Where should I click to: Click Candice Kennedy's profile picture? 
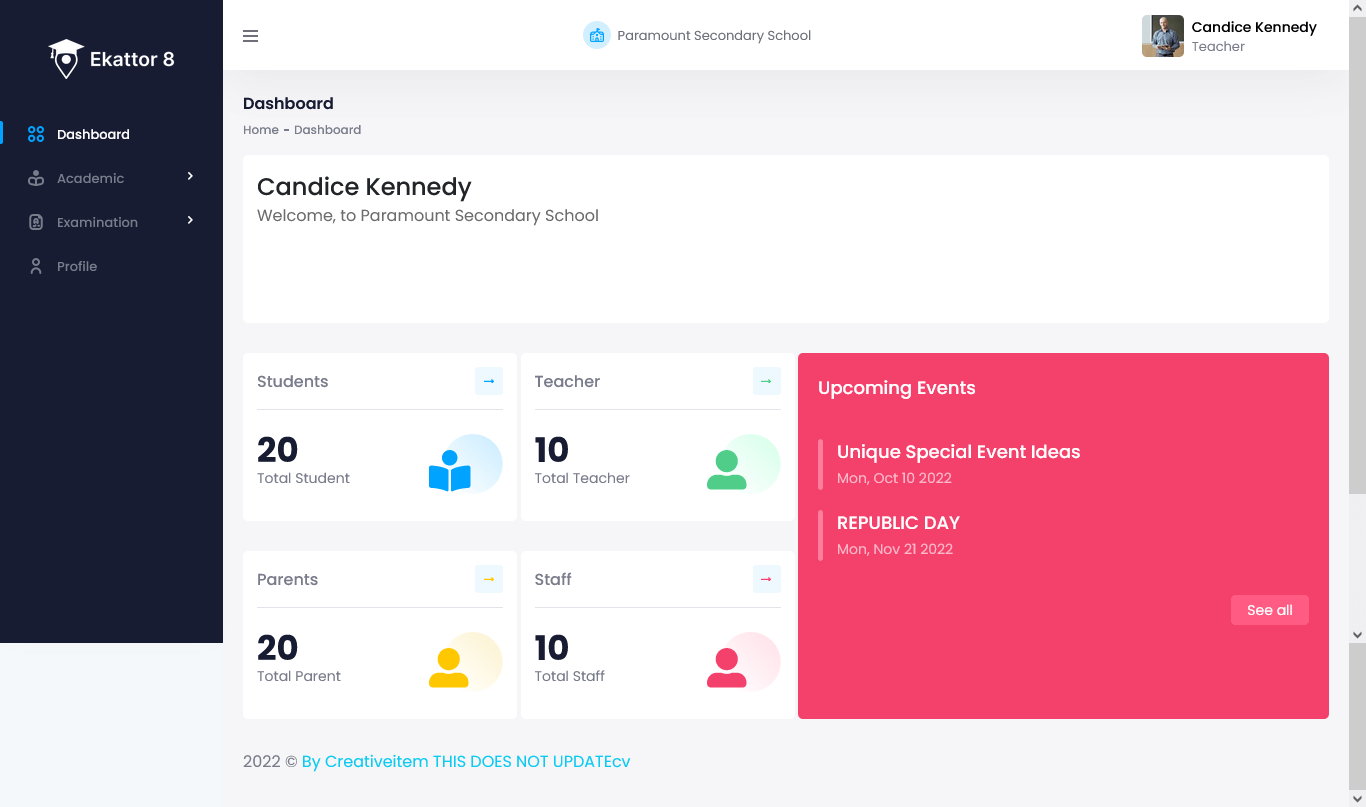coord(1162,35)
